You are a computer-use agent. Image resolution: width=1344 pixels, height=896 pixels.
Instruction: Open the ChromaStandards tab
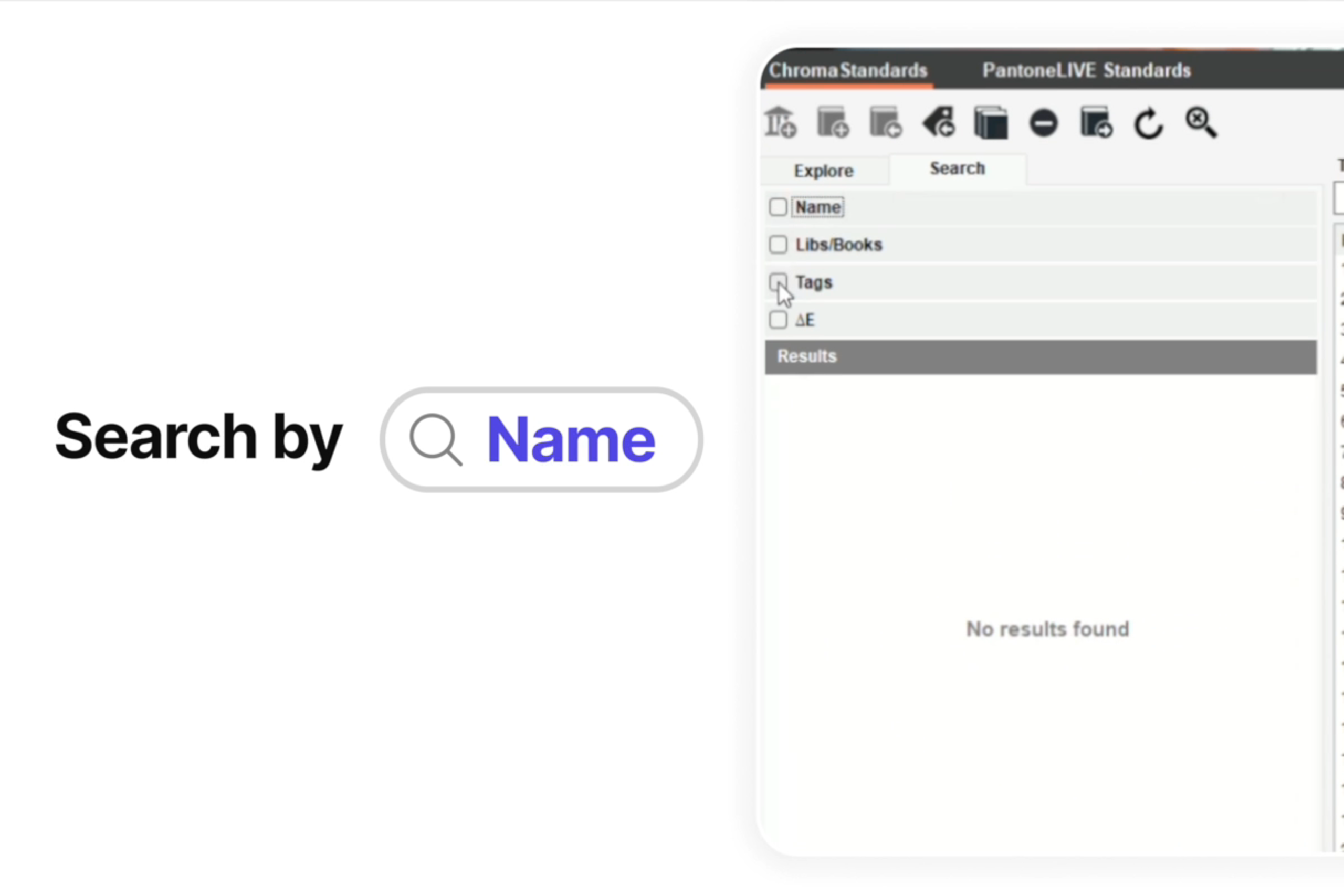click(848, 70)
